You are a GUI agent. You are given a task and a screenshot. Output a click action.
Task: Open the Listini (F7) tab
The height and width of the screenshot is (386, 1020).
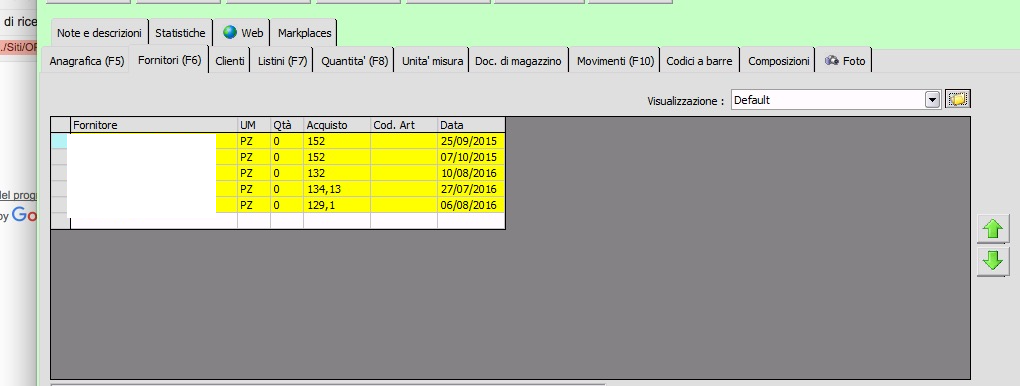click(282, 61)
